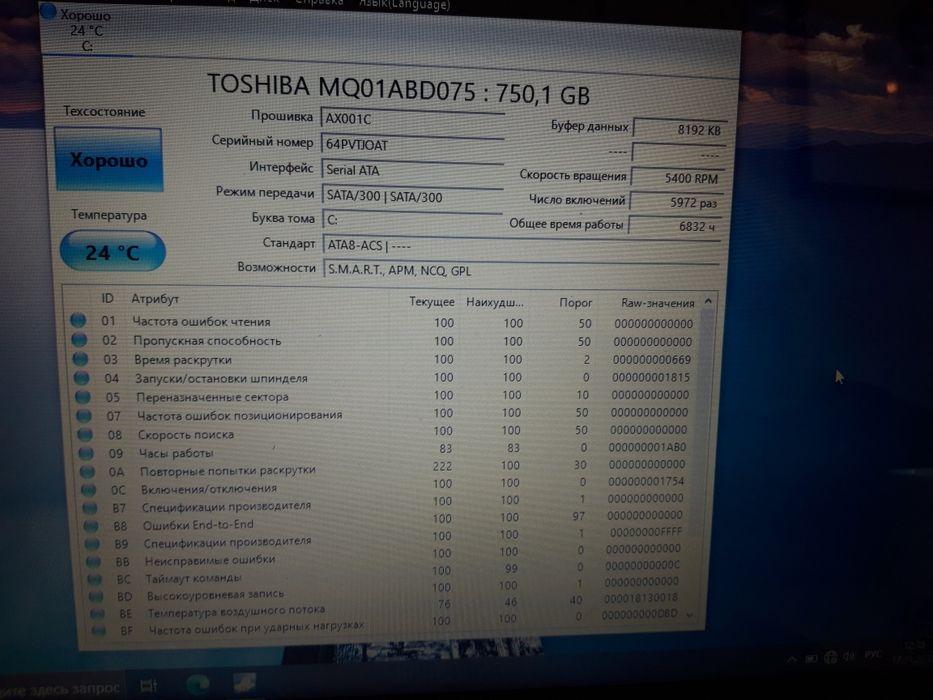Click the Атрибут column header
933x700 pixels.
(155, 299)
